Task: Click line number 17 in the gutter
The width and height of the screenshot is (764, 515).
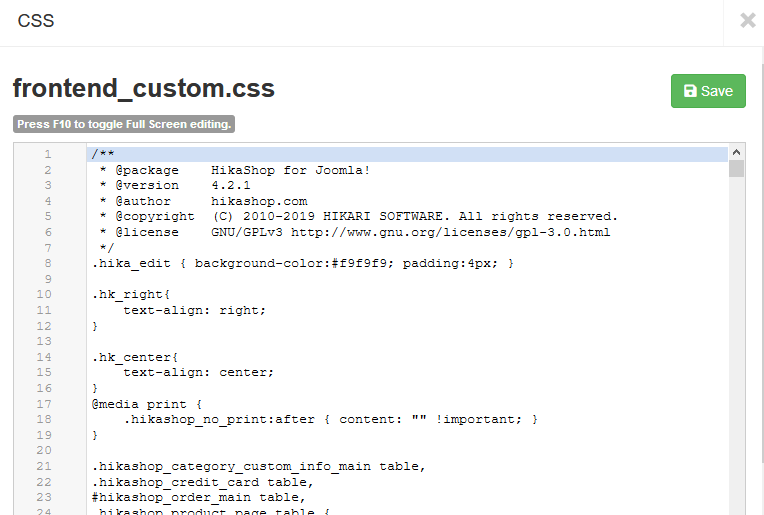Action: 44,404
